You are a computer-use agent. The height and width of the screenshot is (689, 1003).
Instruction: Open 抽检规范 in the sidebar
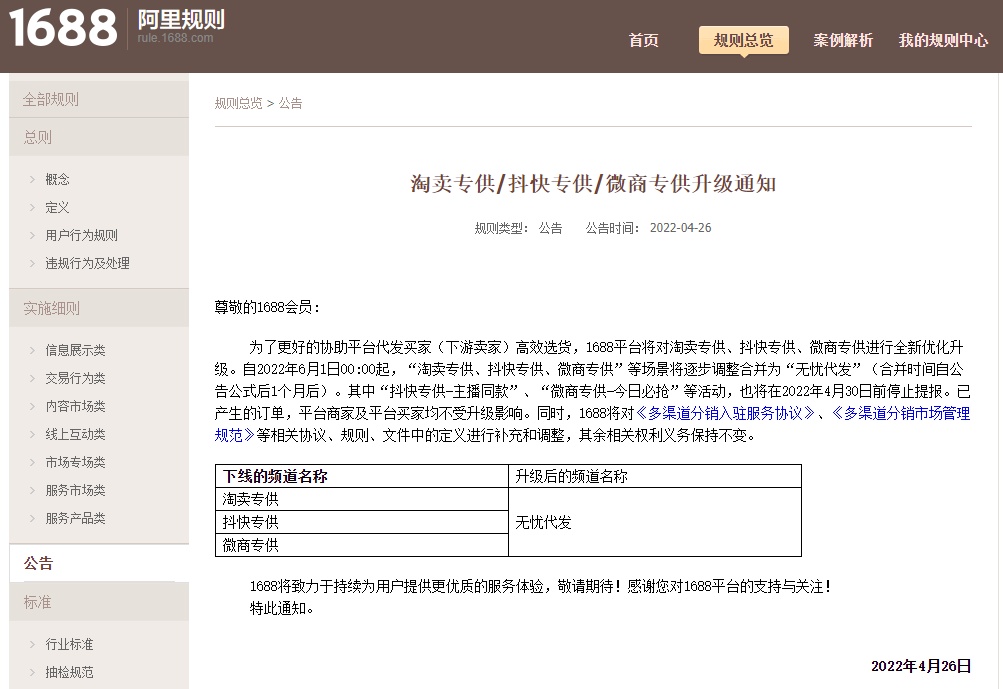click(69, 672)
